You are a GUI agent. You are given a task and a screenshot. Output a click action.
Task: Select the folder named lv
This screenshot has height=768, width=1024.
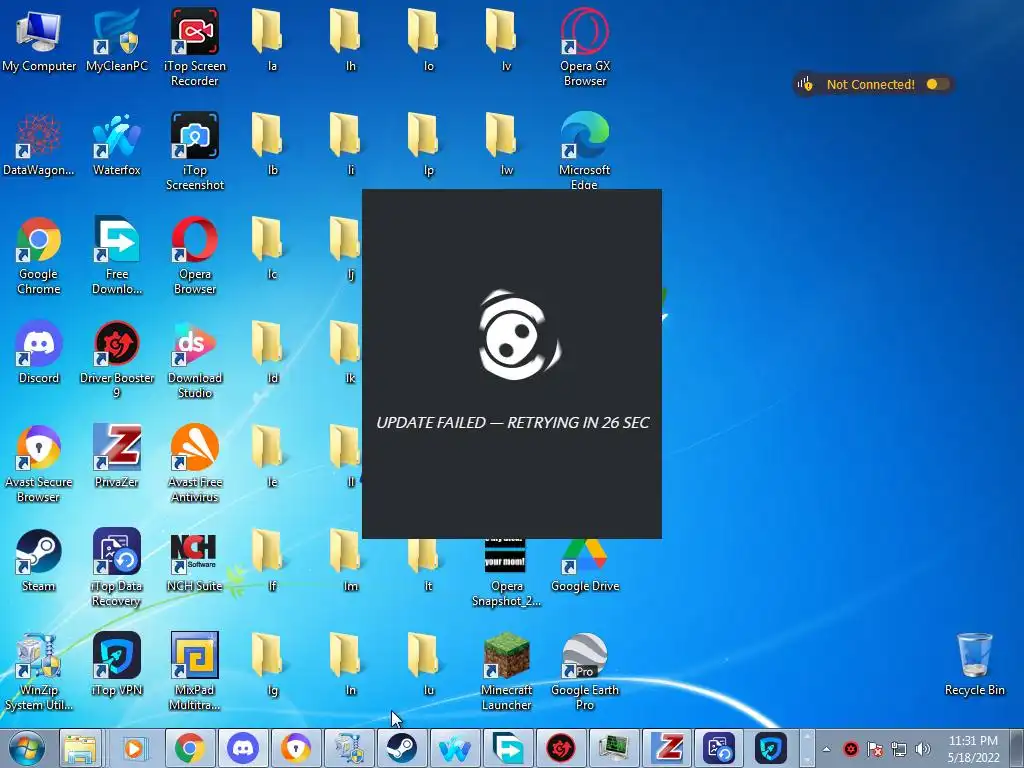point(502,38)
